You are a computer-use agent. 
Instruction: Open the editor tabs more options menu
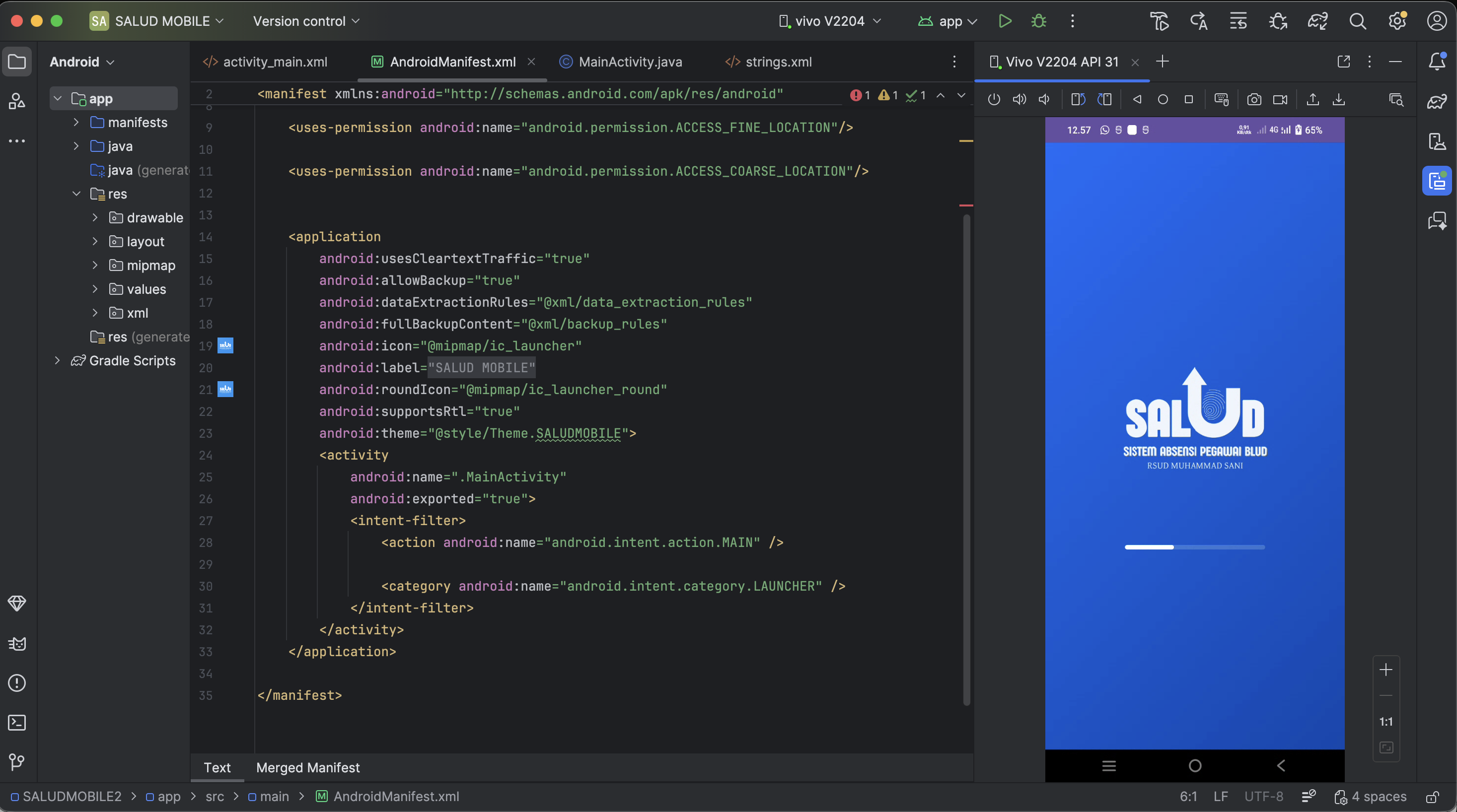954,62
